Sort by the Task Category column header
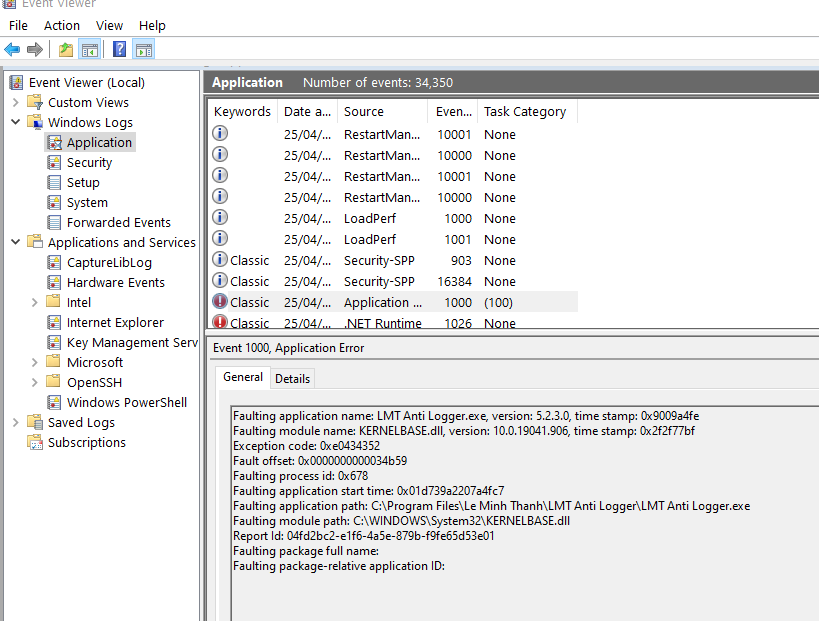 pyautogui.click(x=528, y=112)
